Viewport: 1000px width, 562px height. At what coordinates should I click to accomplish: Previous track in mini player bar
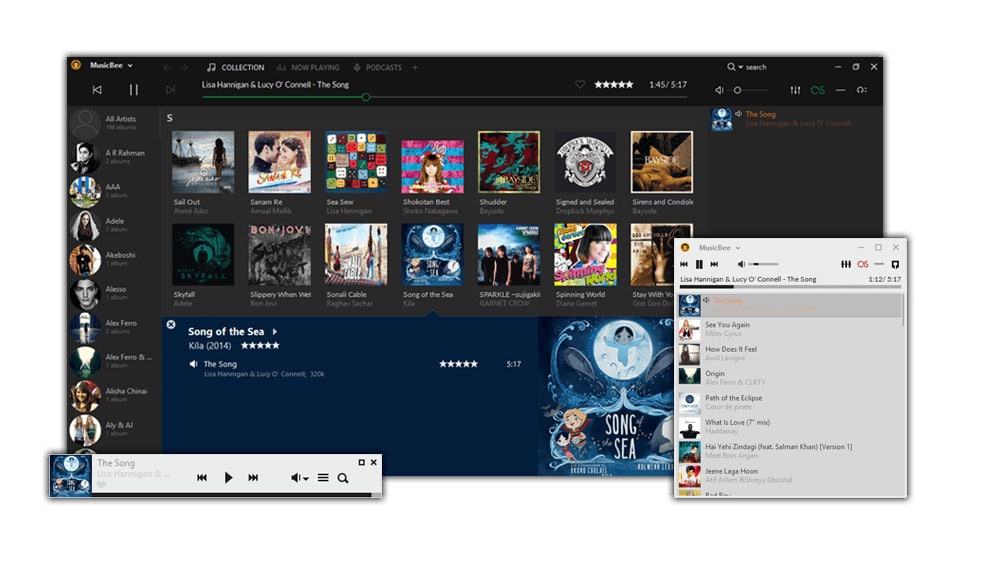[x=202, y=478]
